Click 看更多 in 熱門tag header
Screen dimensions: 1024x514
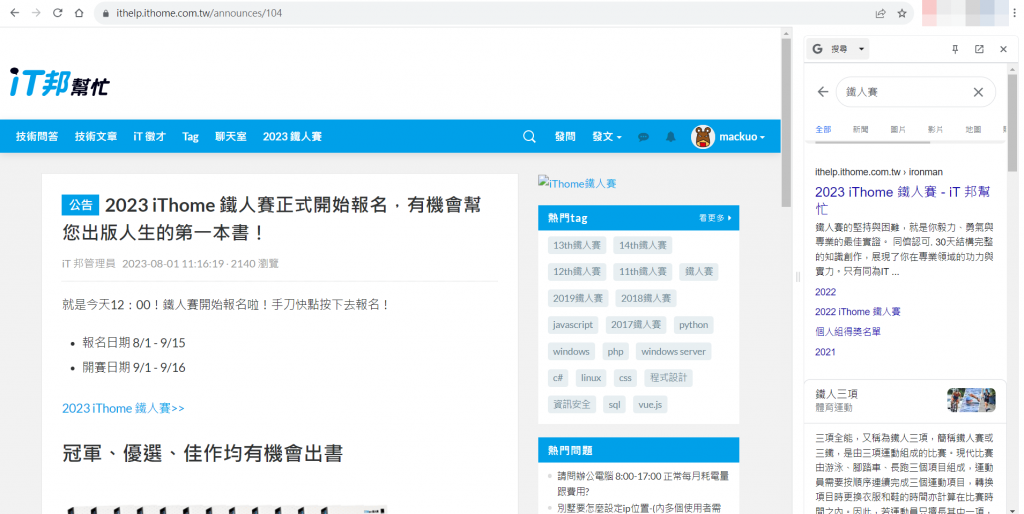(x=715, y=218)
